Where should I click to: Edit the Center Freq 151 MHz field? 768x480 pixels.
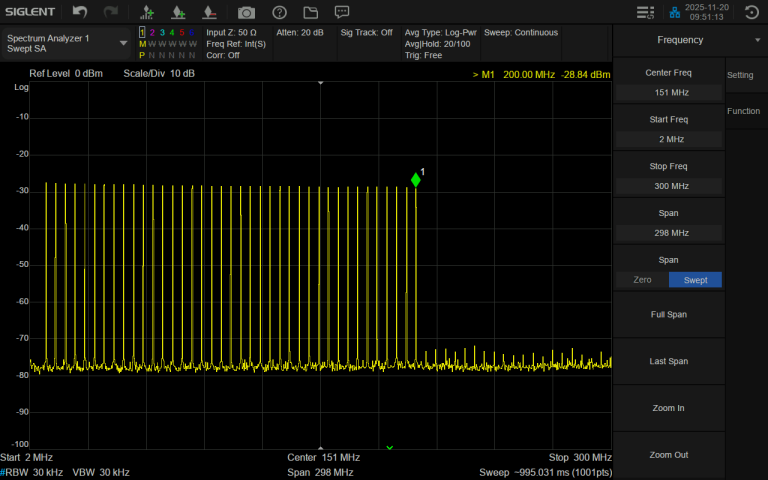(x=668, y=92)
